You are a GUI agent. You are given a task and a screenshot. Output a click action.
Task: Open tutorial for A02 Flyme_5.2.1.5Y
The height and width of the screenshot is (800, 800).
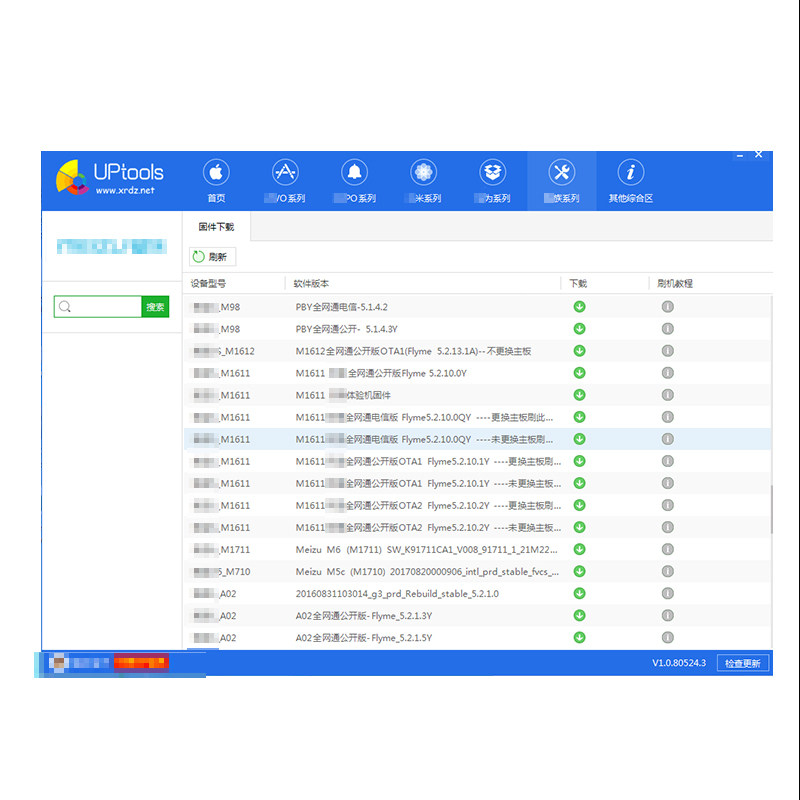pos(667,637)
